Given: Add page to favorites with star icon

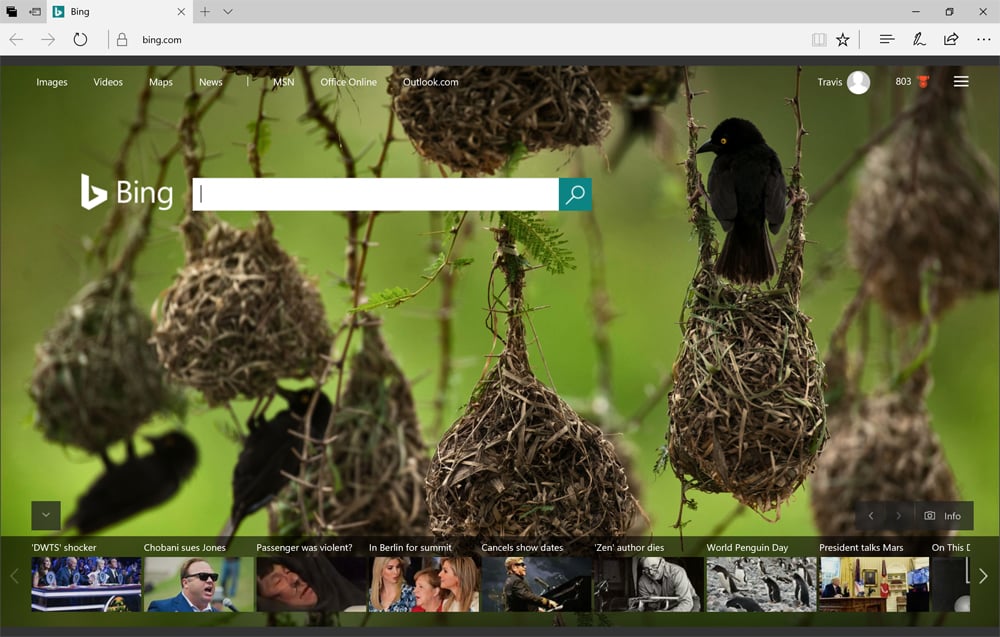Looking at the screenshot, I should coord(843,40).
